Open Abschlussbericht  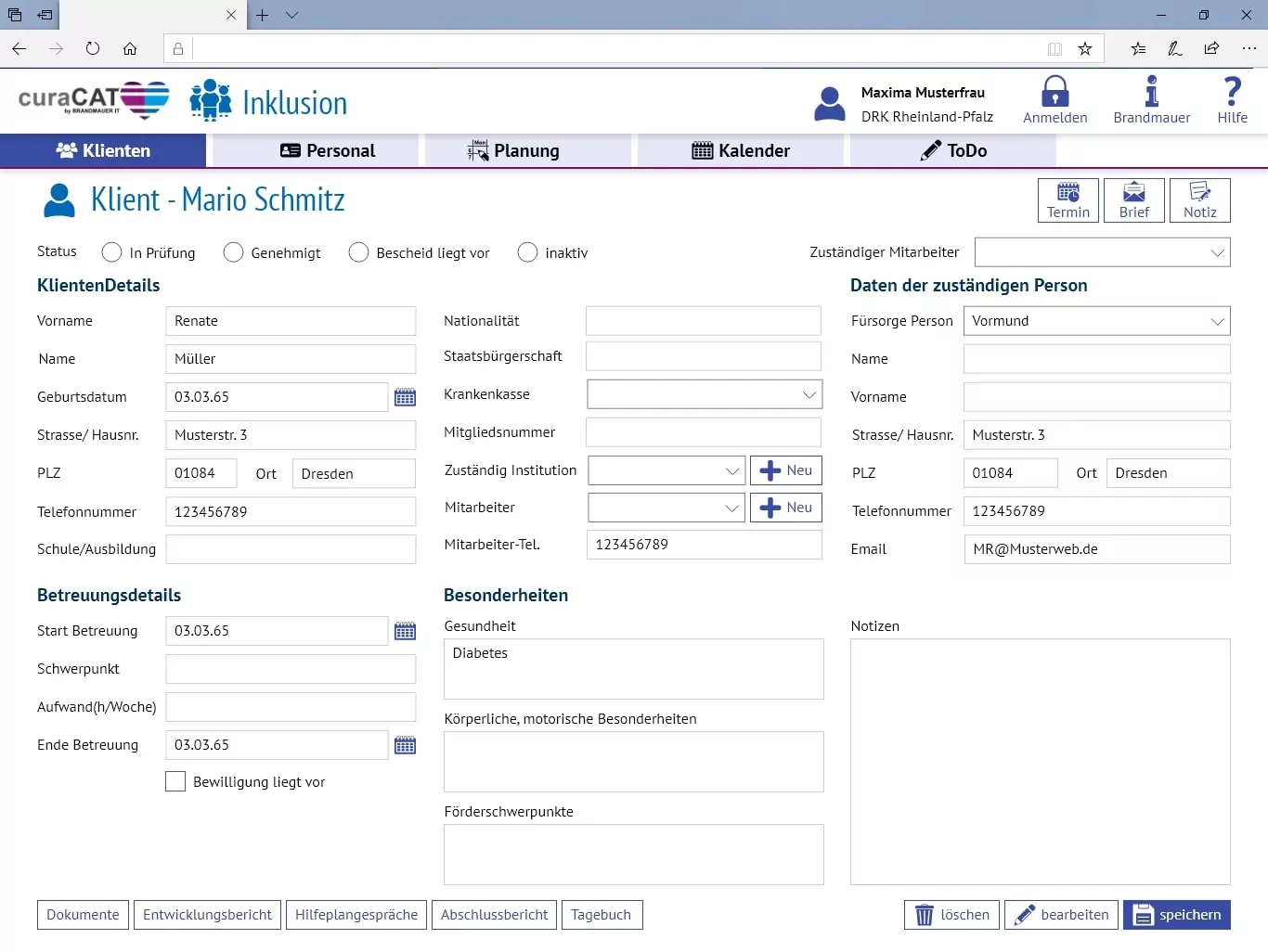(494, 915)
